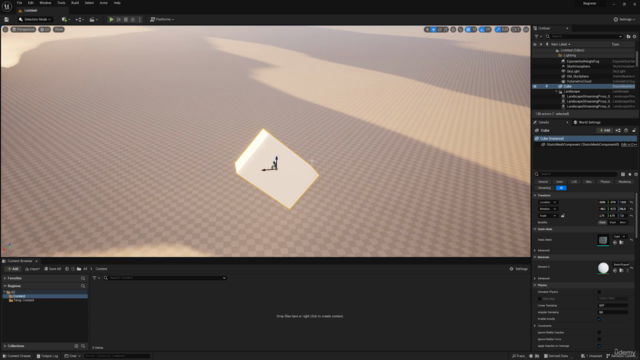Toggle viewport grid snapping icon
This screenshot has height=360, width=640.
point(468,29)
